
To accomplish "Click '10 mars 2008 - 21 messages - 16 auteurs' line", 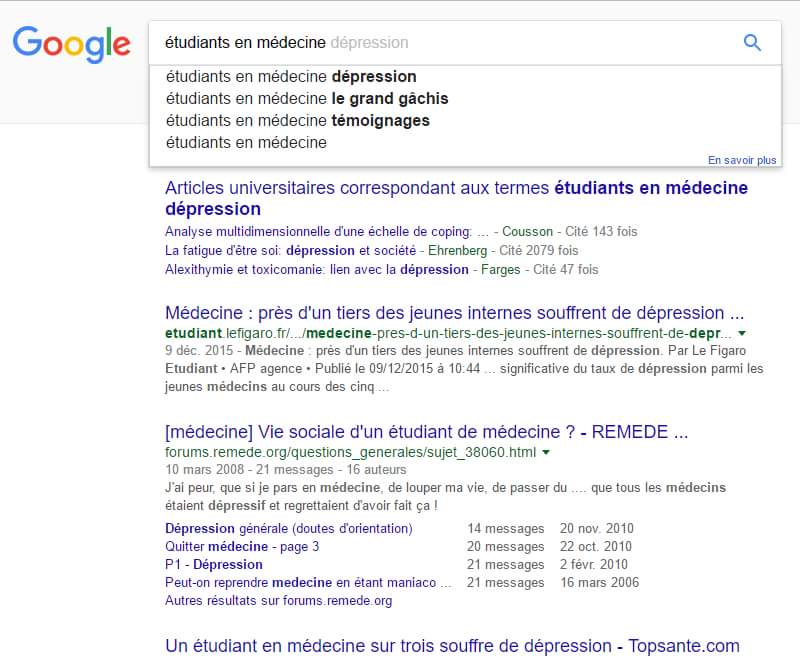I will tap(286, 470).
